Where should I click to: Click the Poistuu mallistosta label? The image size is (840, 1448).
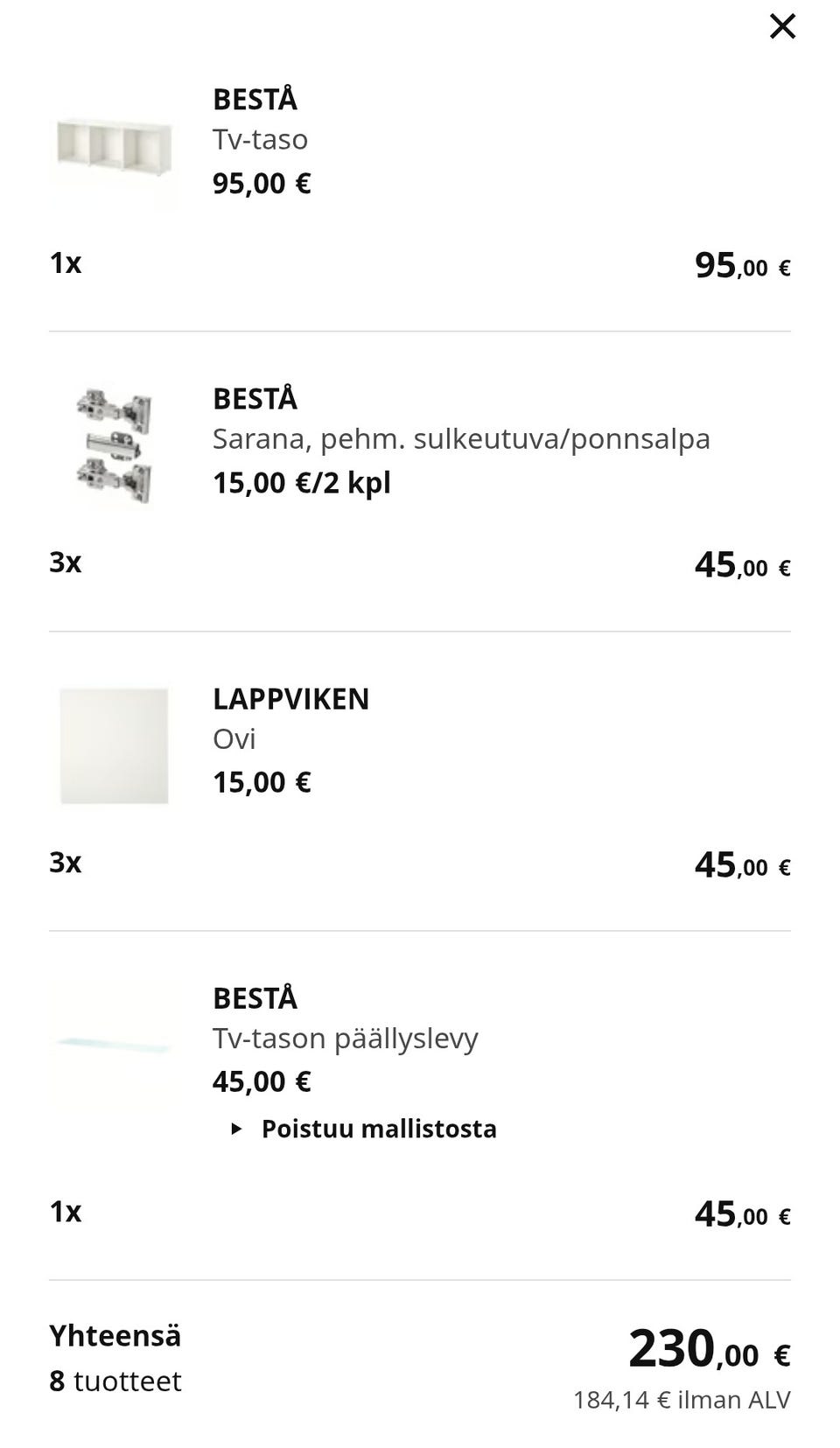pos(379,1129)
